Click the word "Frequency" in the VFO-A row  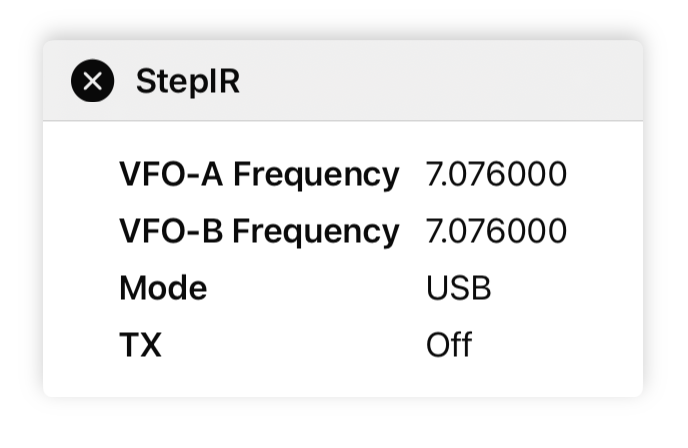(316, 175)
